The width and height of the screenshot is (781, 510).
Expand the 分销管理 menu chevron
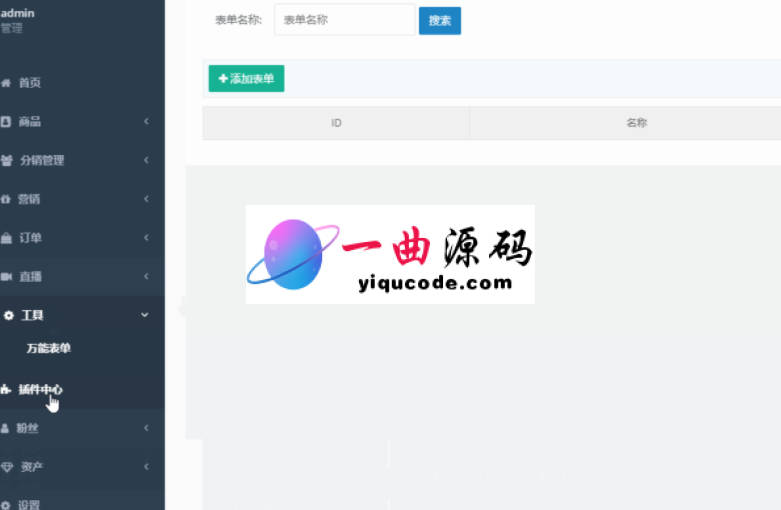146,160
